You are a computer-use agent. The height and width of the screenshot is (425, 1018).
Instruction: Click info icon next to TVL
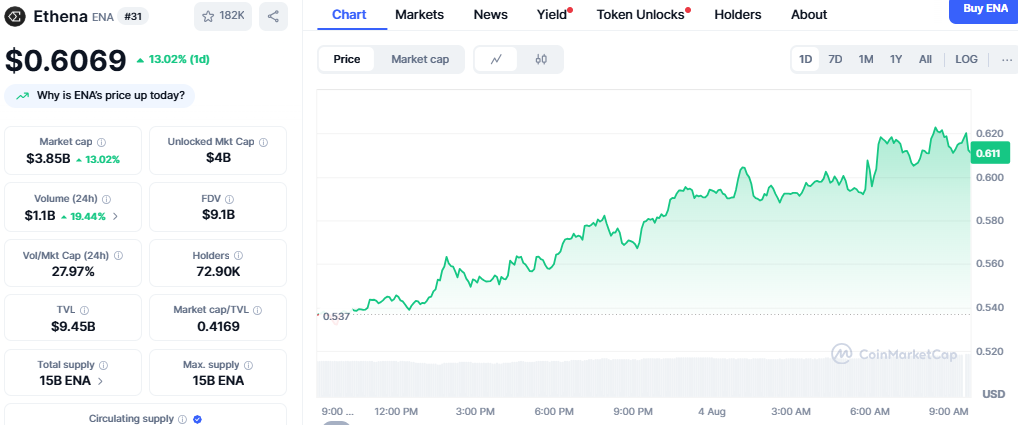[x=84, y=311]
